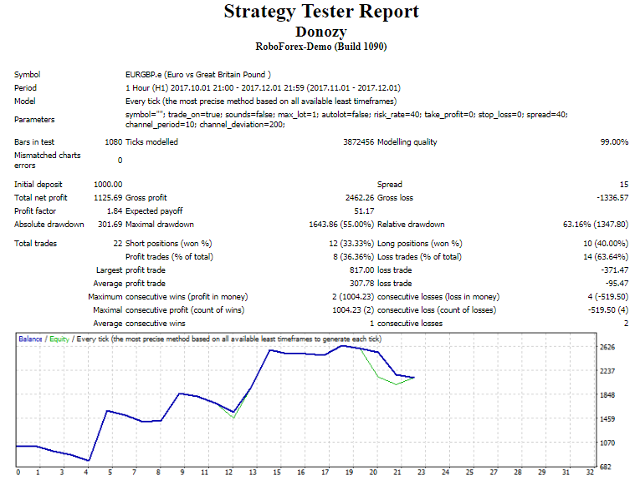This screenshot has height=480, width=640.
Task: Select the chart y-axis value '682'
Action: (x=608, y=467)
